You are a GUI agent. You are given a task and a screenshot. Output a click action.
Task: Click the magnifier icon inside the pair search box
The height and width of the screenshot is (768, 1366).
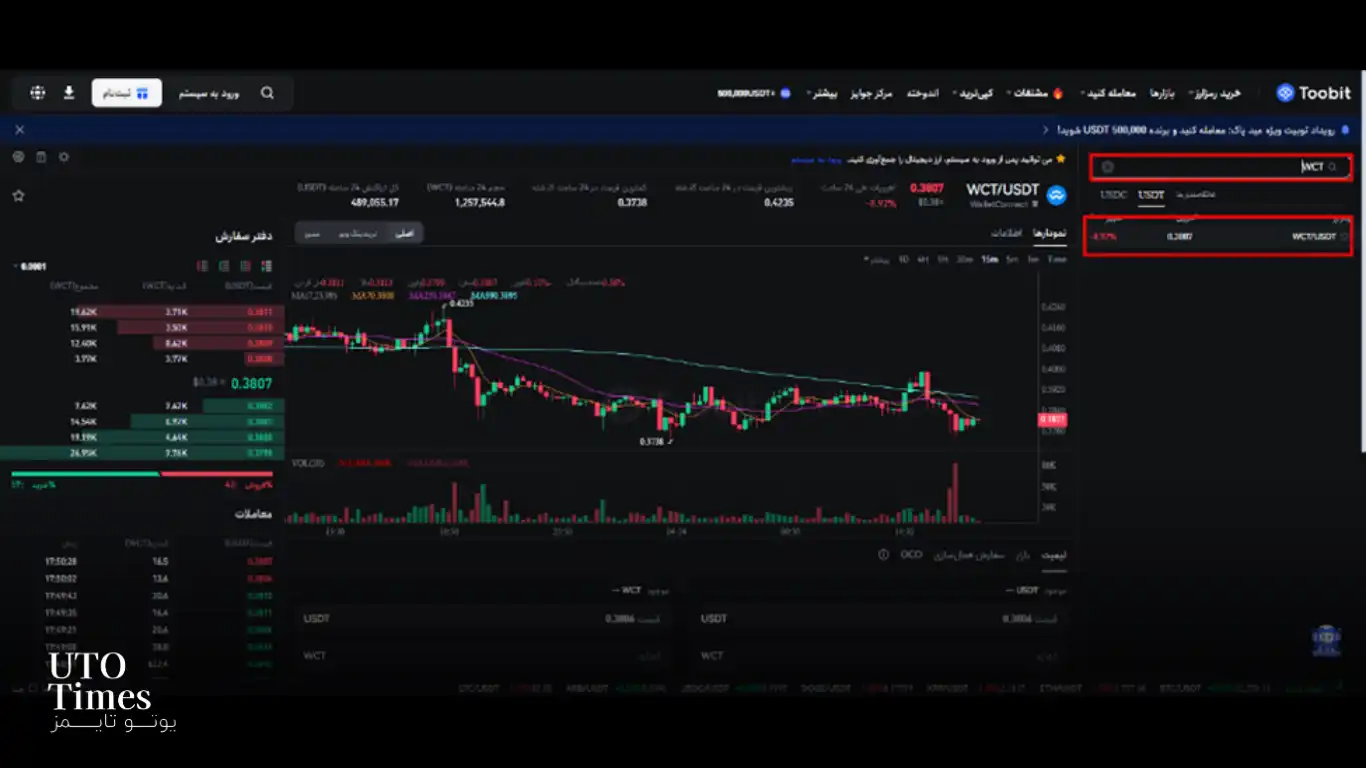tap(1332, 167)
